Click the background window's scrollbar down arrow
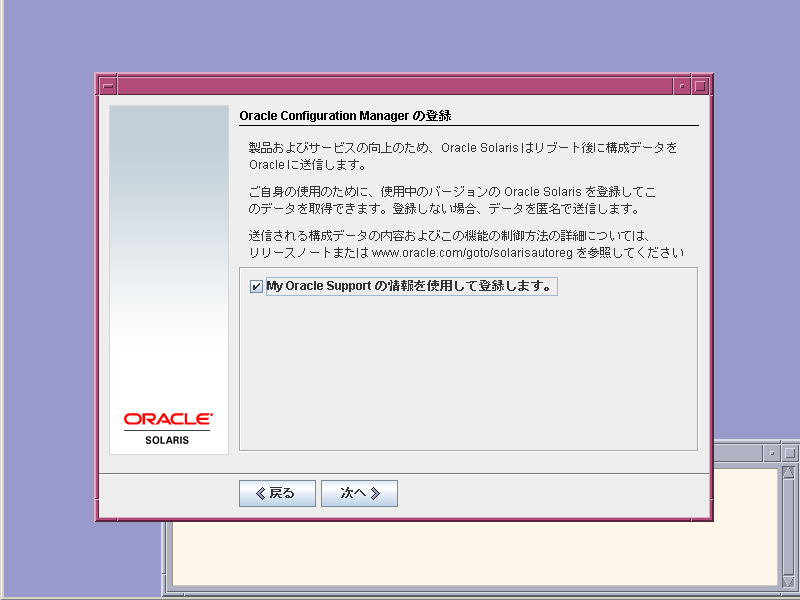 (x=788, y=582)
